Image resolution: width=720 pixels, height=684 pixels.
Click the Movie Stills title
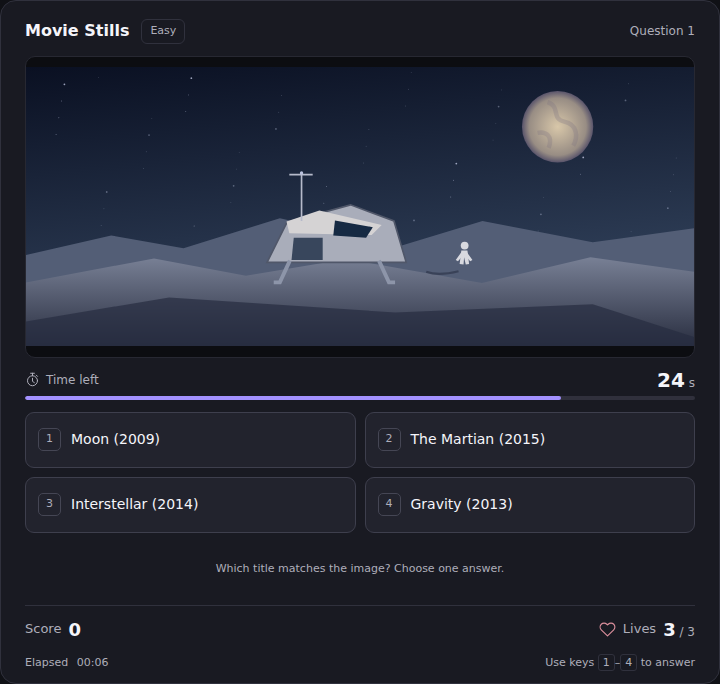[77, 30]
